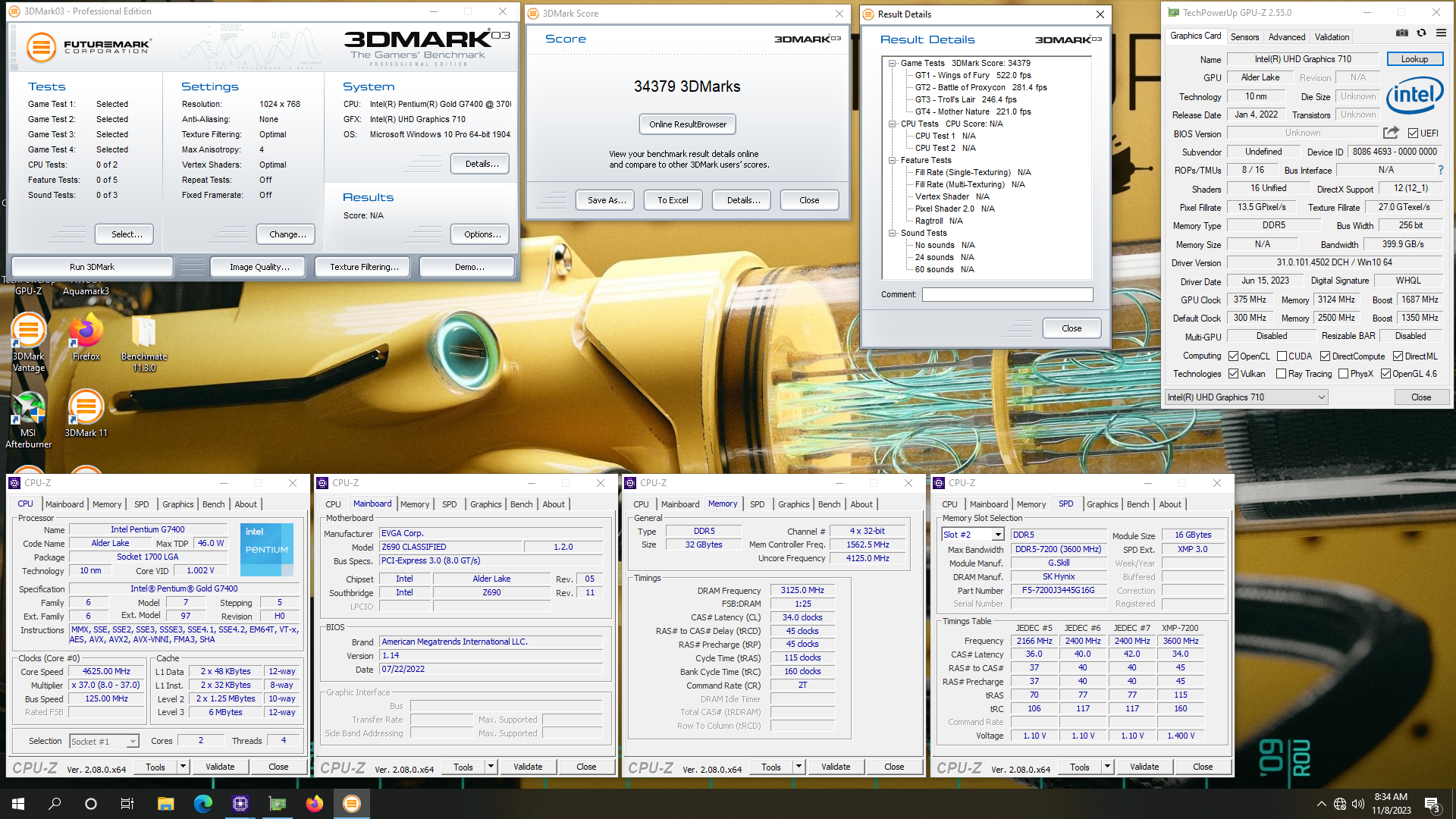
Task: Toggle the UEFI checkbox in GPU-Z
Action: pyautogui.click(x=1414, y=133)
